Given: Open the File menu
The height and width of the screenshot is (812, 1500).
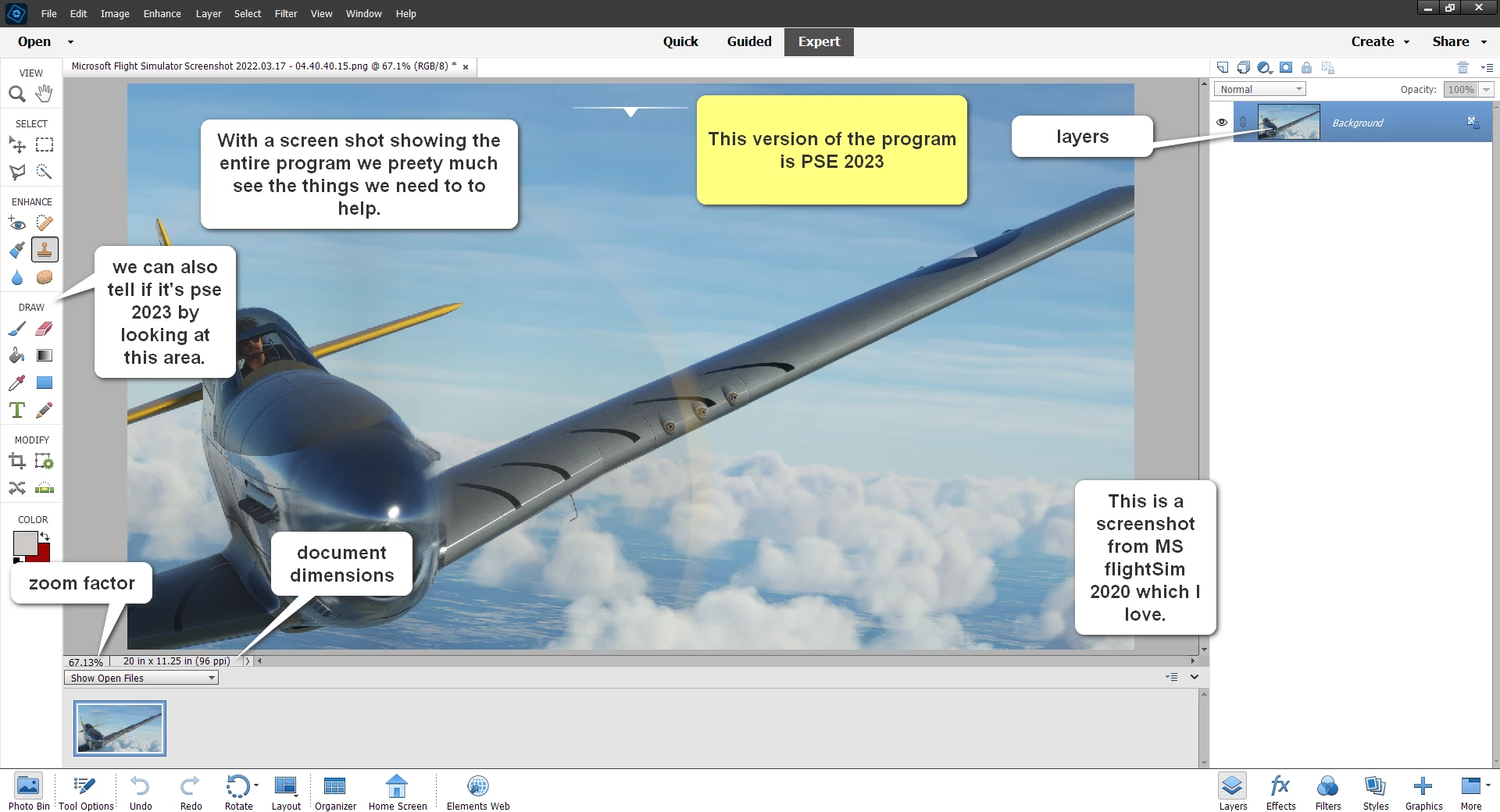Looking at the screenshot, I should (x=49, y=13).
